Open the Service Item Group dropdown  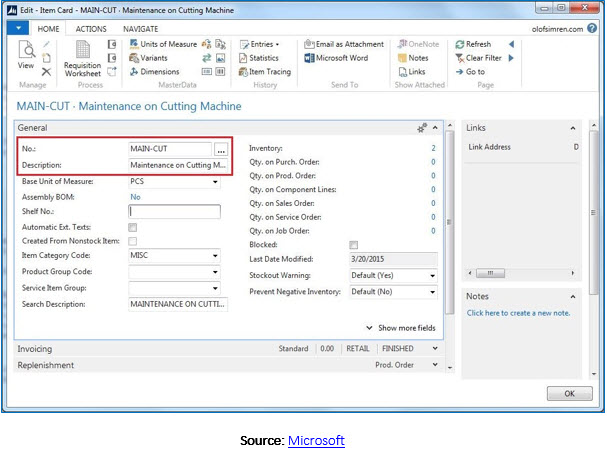[215, 288]
